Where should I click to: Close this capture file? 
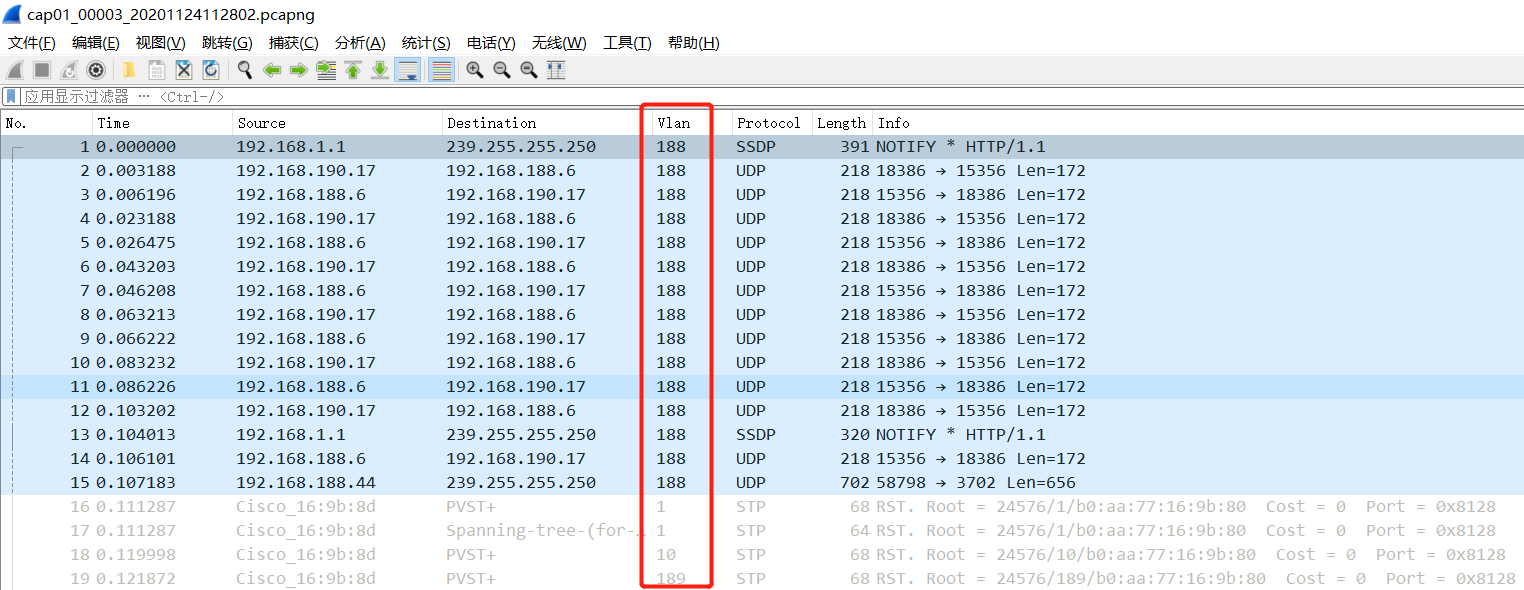(183, 70)
